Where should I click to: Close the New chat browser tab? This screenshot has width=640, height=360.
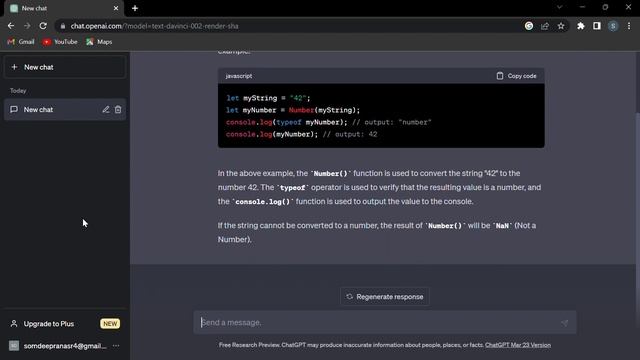click(116, 8)
